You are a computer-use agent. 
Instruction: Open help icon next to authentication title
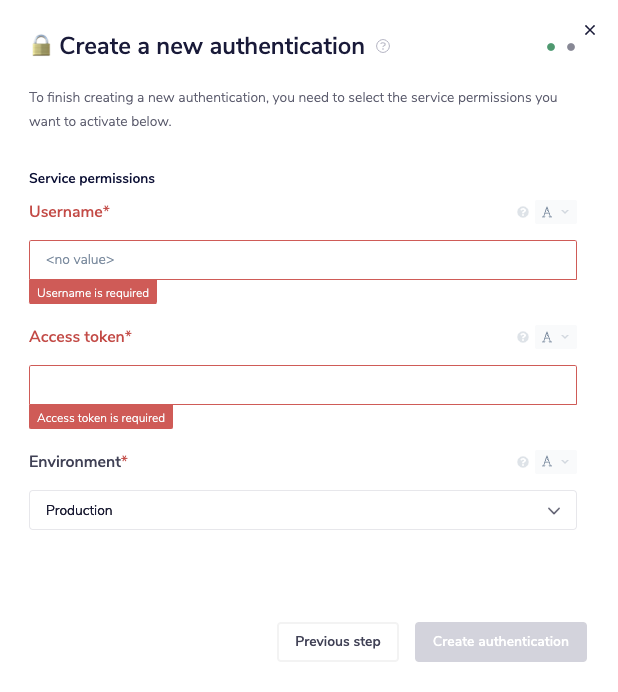click(383, 46)
